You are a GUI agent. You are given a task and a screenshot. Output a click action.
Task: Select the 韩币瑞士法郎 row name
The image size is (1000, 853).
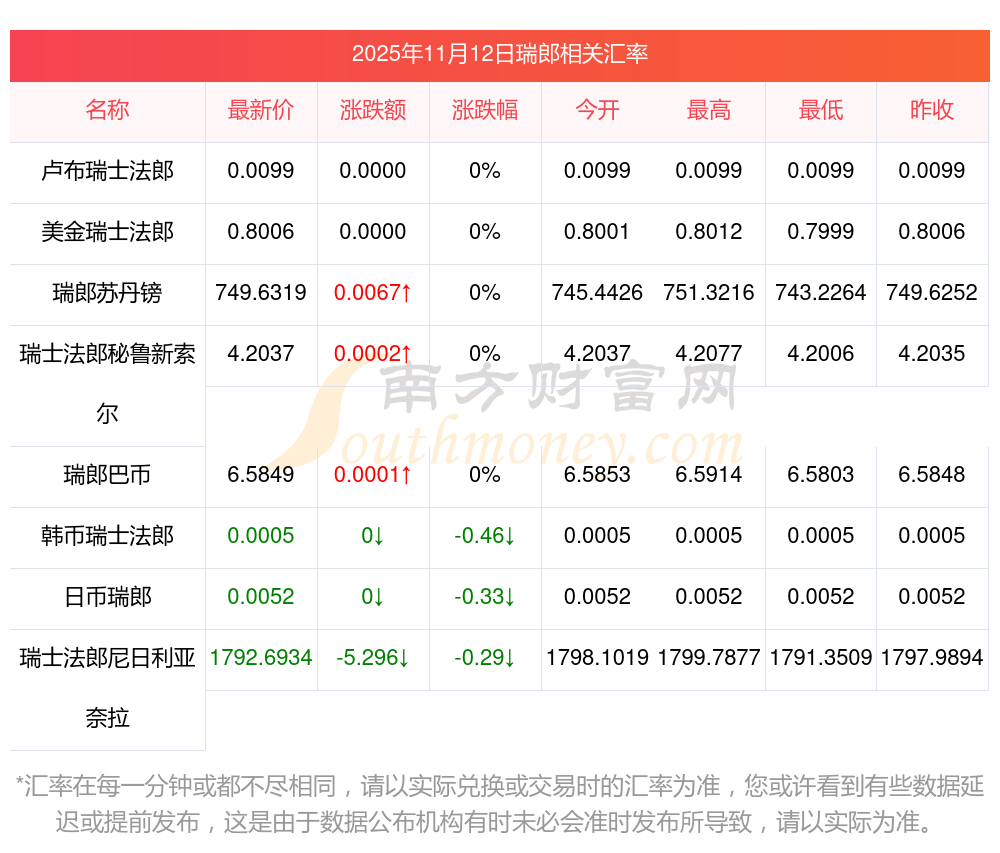tap(107, 536)
